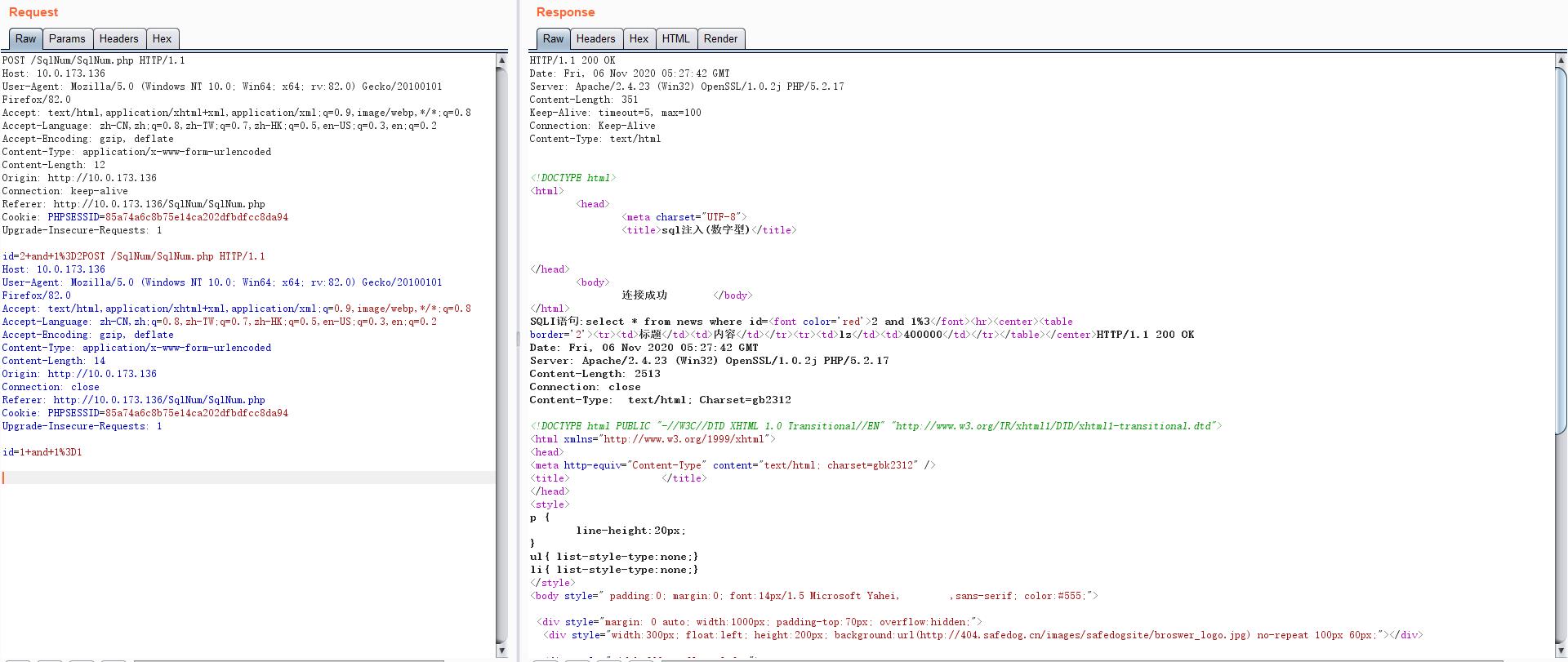The image size is (1568, 662).
Task: Click the 'Content-Length: 351' response header
Action: pos(584,100)
